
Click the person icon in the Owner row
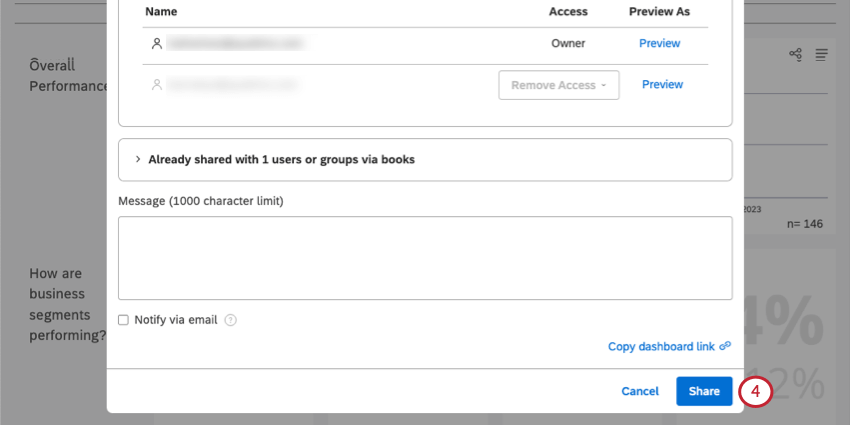click(156, 44)
